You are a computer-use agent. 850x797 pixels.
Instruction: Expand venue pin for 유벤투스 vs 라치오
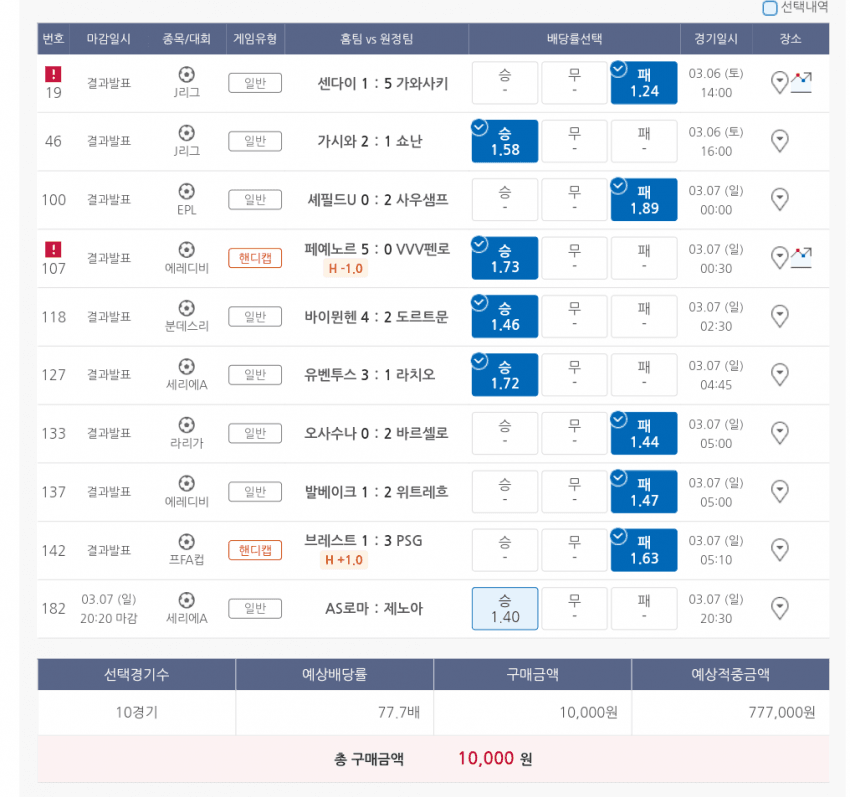(x=780, y=375)
